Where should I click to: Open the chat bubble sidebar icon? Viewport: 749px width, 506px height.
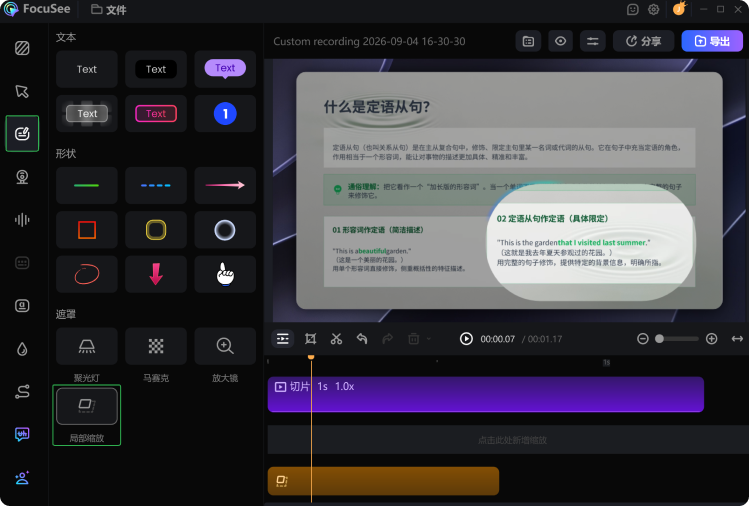pos(22,434)
